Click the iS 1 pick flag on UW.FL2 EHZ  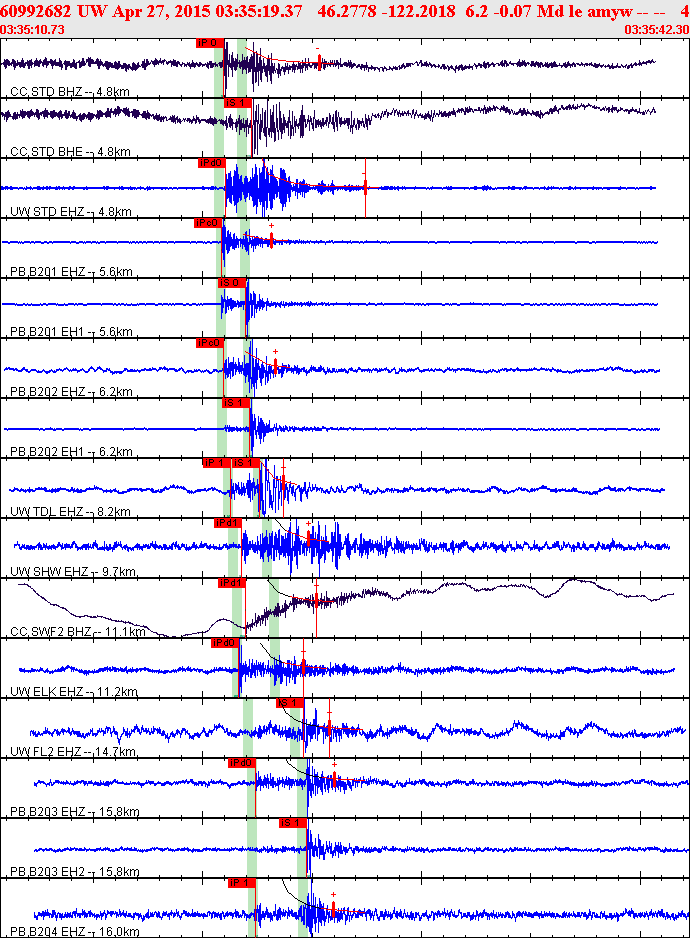(x=290, y=703)
